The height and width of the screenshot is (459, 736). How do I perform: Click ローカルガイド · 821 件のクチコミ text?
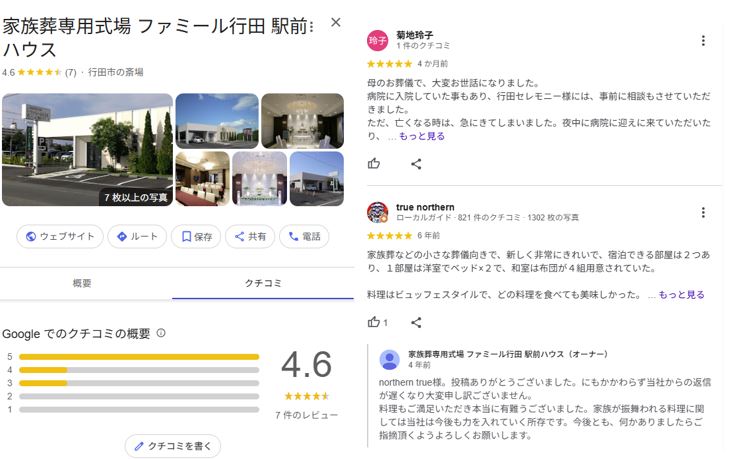point(458,218)
